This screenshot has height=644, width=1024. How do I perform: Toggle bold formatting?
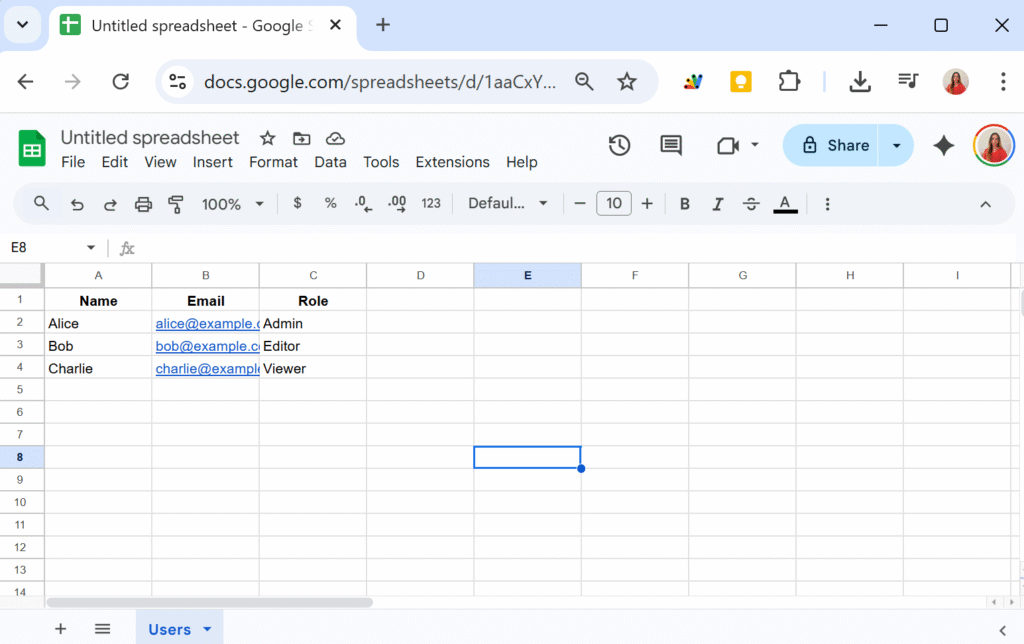(685, 204)
